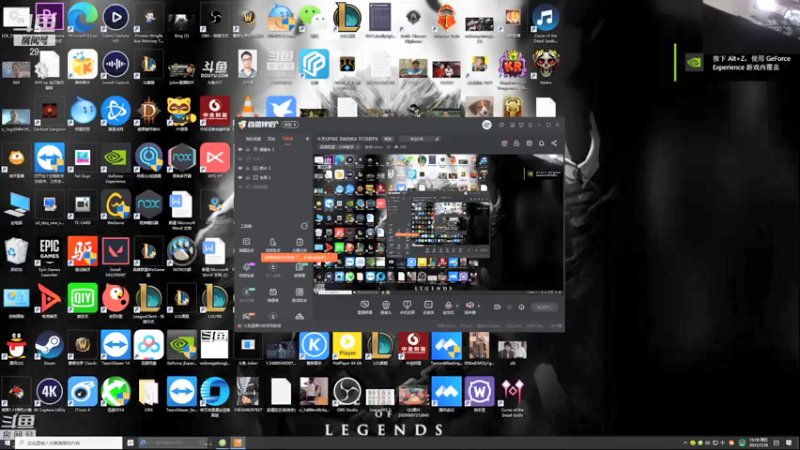
Task: Open toolbox settings circle icon
Action: 304,226
